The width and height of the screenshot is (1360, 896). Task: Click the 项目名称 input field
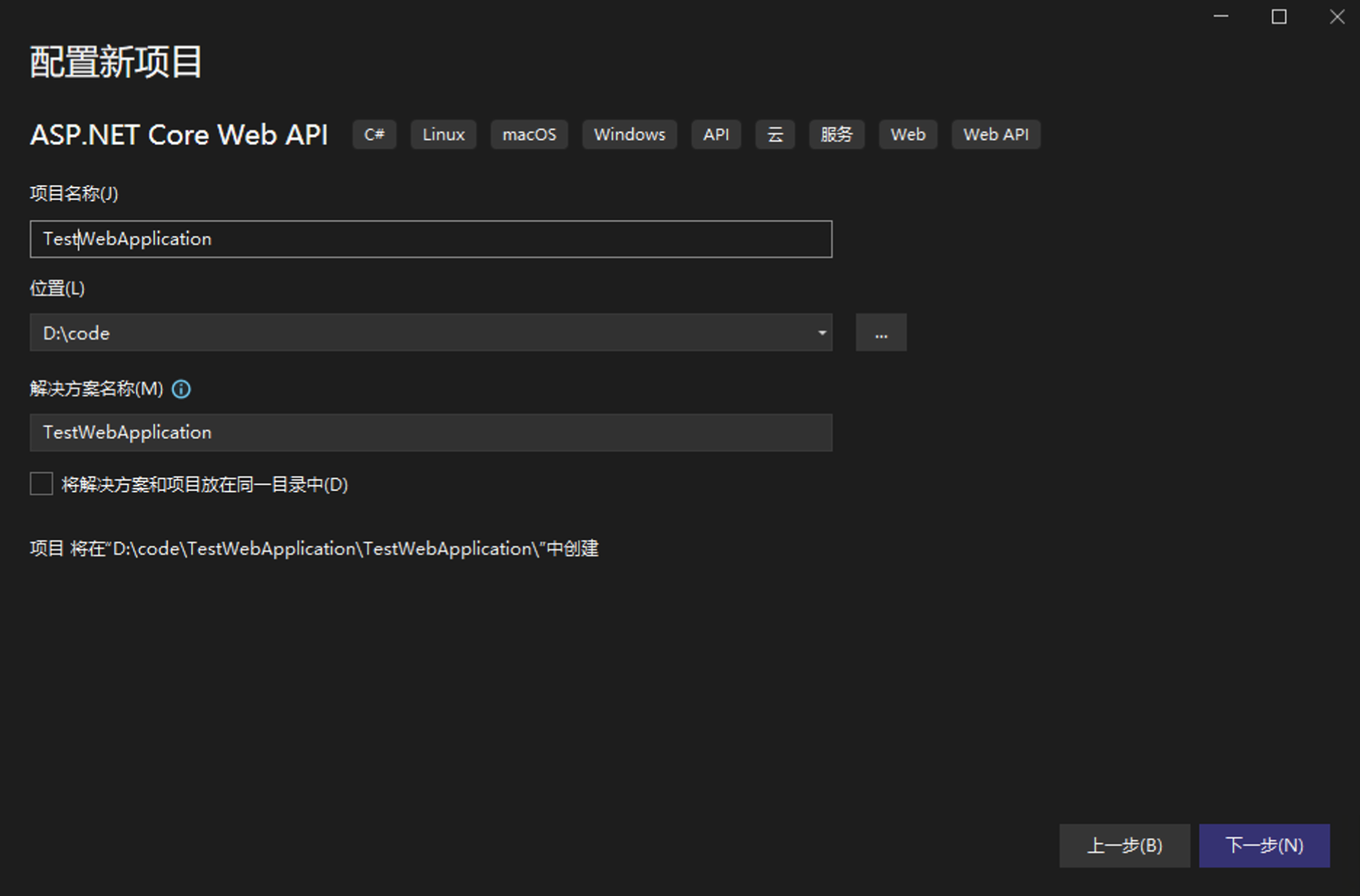[430, 239]
